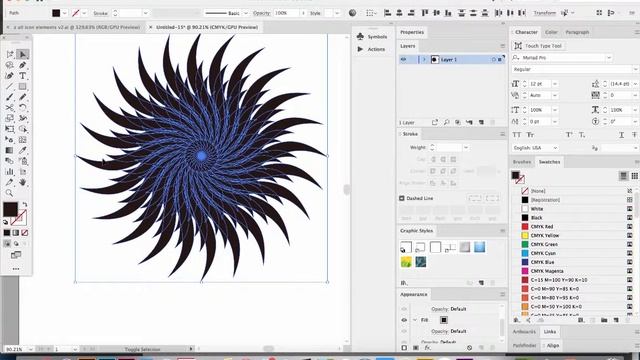Open the Symbols panel
This screenshot has width=640, height=360.
(373, 37)
